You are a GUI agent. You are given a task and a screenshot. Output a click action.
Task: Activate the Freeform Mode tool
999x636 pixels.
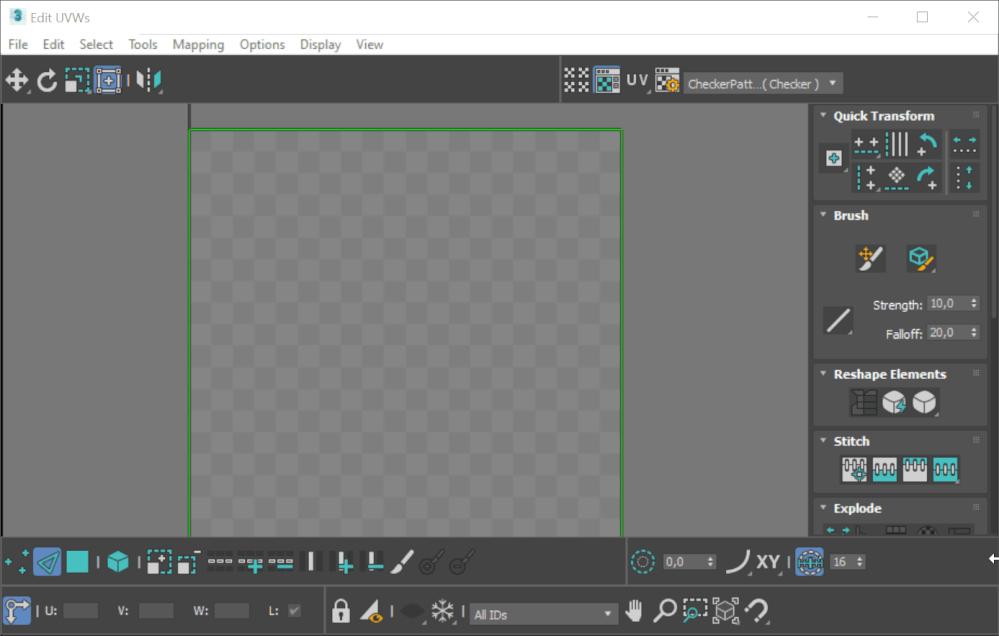click(108, 81)
